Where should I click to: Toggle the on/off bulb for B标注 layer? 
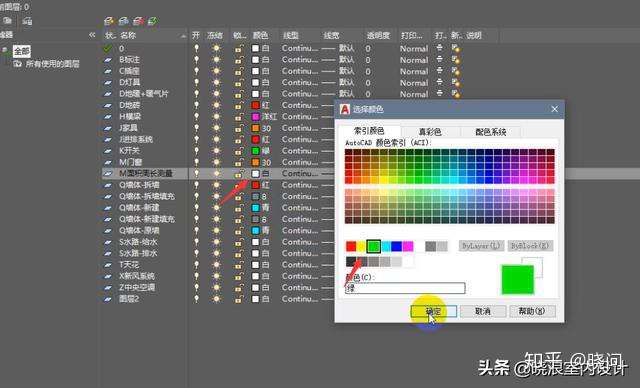point(196,60)
